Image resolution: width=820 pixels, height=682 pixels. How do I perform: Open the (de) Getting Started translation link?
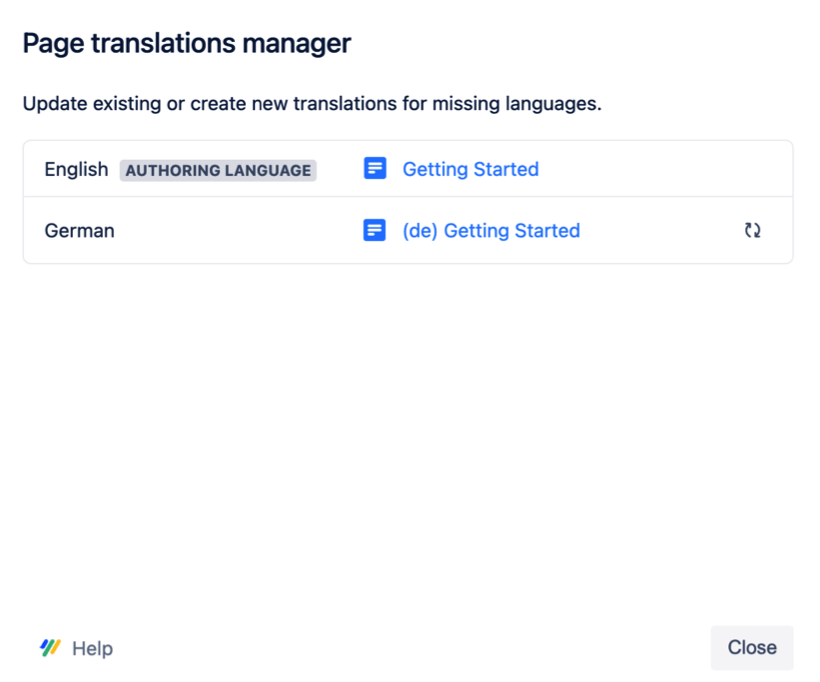(491, 230)
